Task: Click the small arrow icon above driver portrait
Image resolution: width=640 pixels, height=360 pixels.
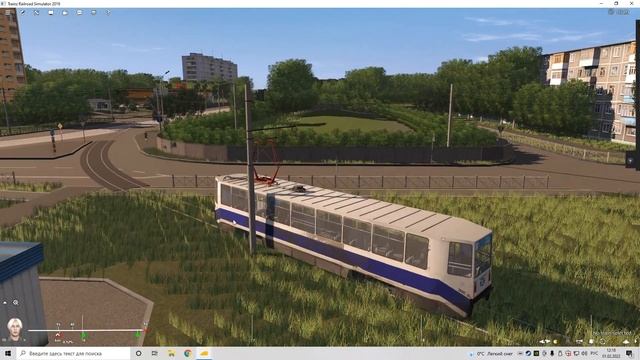Action: point(5,302)
